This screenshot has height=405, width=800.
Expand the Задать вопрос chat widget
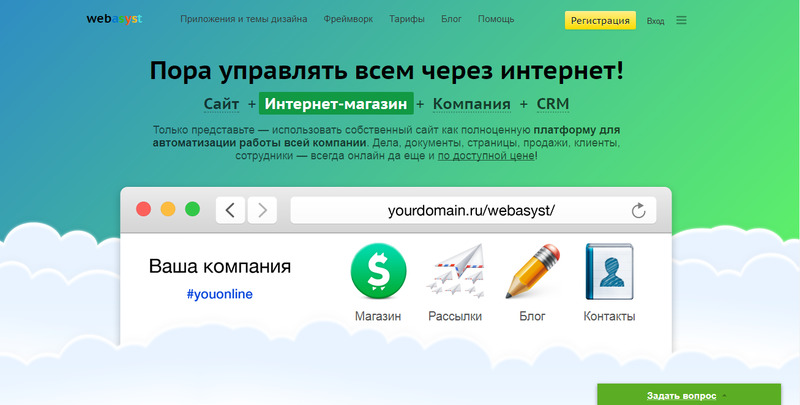[x=689, y=395]
